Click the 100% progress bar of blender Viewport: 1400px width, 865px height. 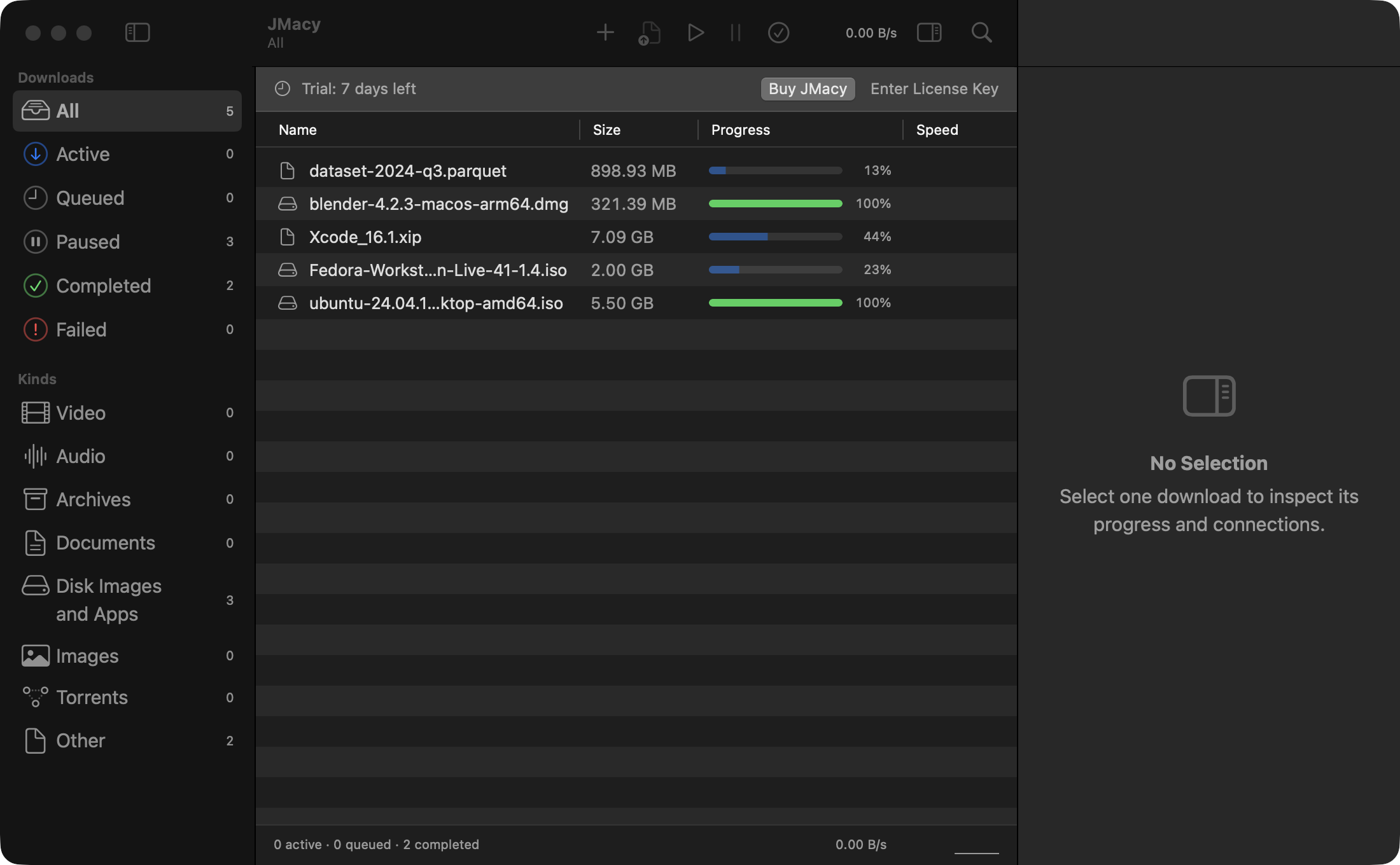[x=775, y=204]
